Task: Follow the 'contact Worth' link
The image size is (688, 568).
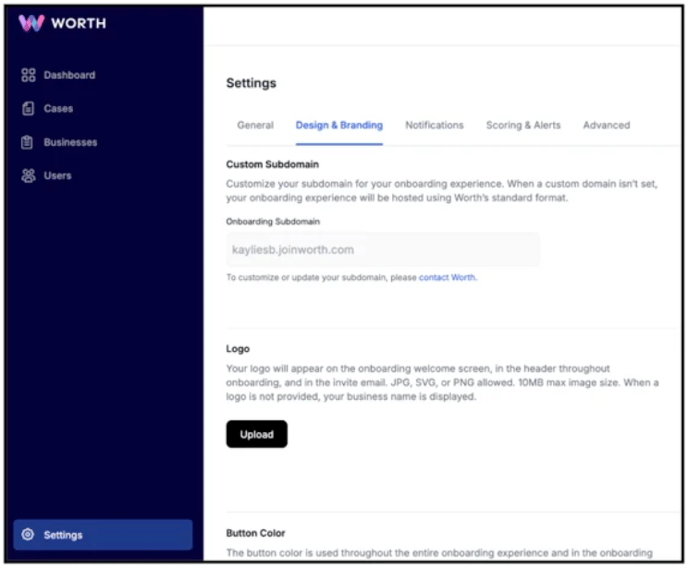Action: tap(447, 278)
